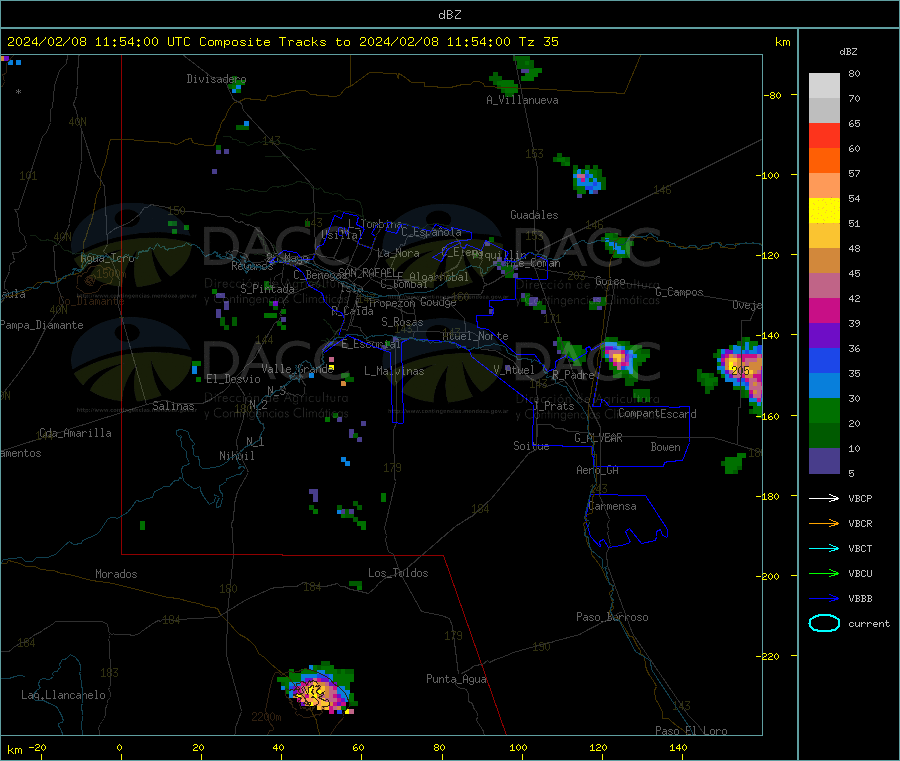Click the 'Punta_Agua' map label
900x761 pixels.
tap(456, 679)
